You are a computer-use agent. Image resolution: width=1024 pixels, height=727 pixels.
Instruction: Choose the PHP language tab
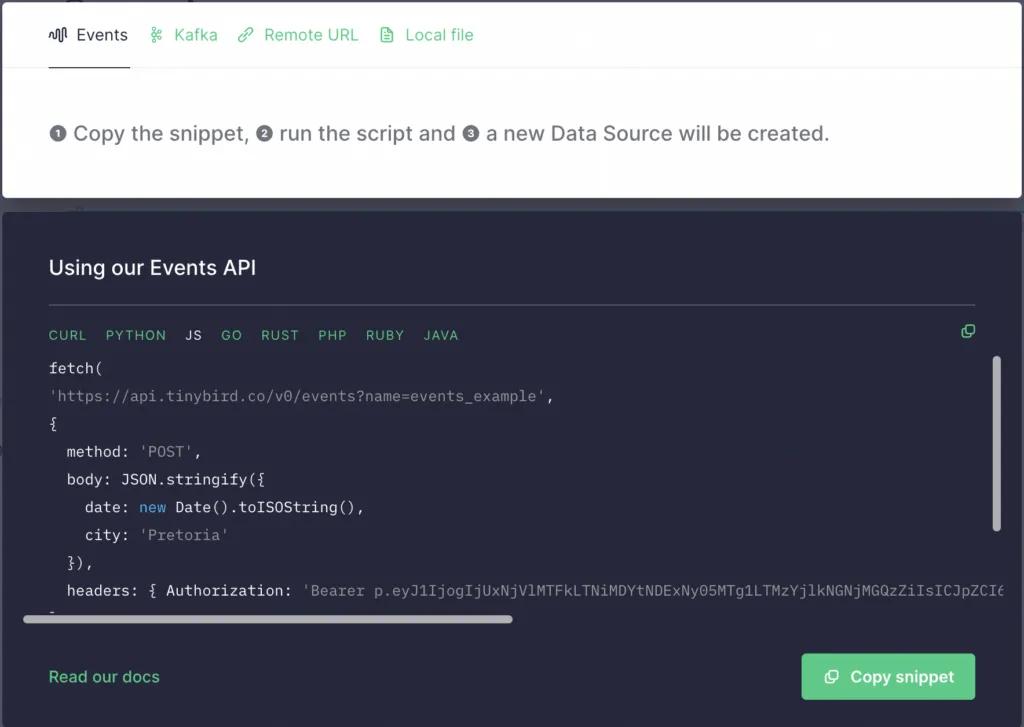click(x=332, y=336)
